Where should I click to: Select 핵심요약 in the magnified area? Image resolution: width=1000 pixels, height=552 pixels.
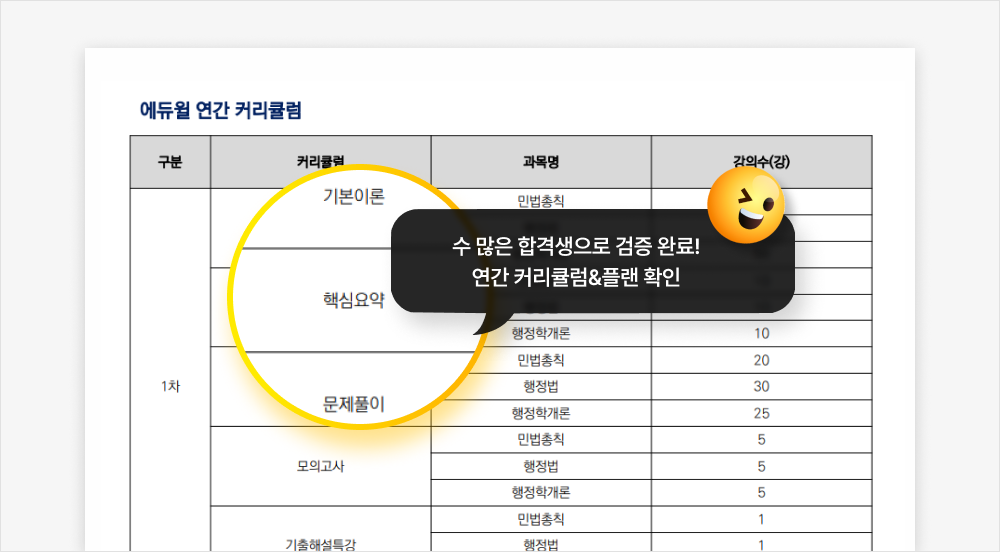[353, 300]
